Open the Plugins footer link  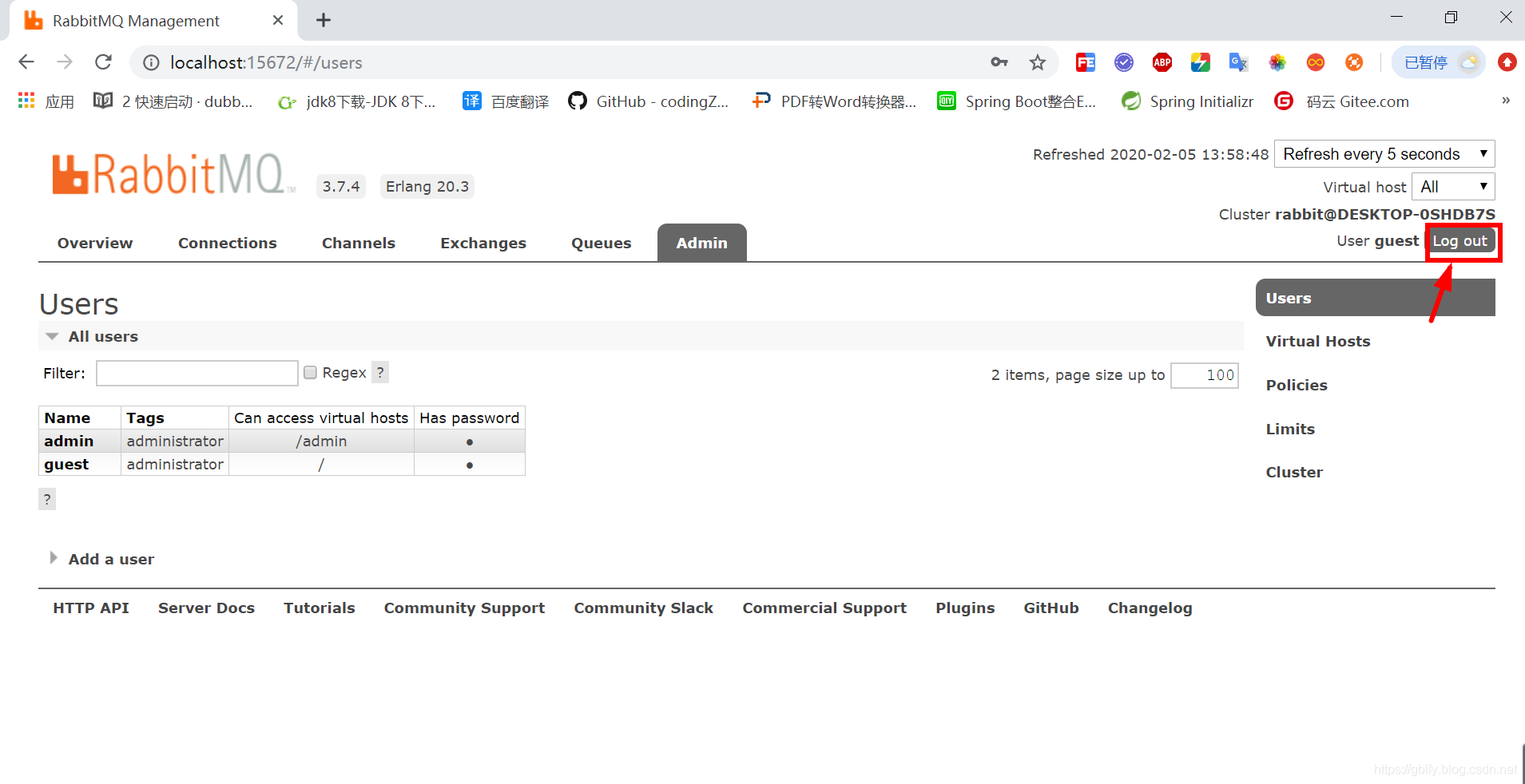tap(965, 608)
